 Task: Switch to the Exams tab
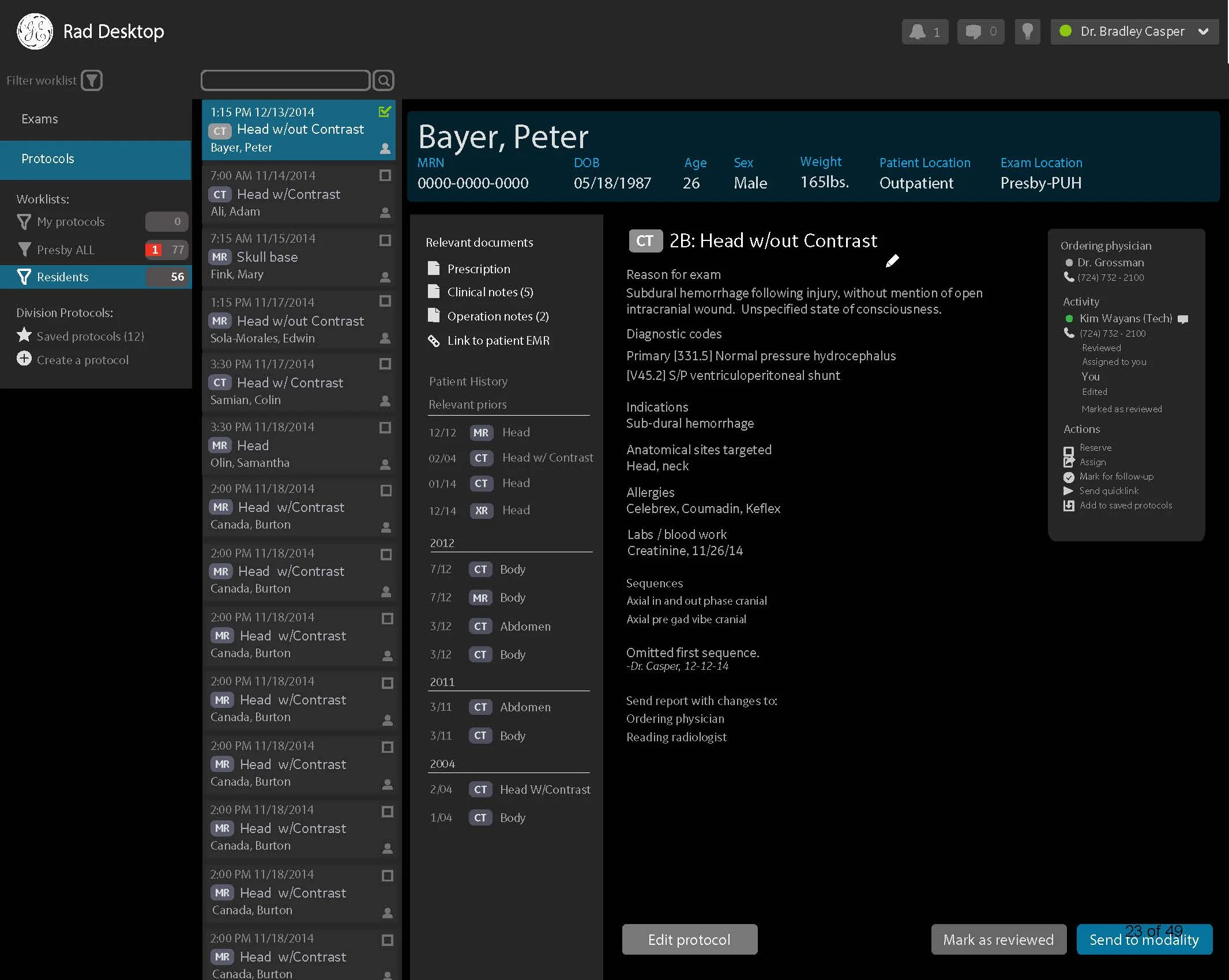pos(39,119)
